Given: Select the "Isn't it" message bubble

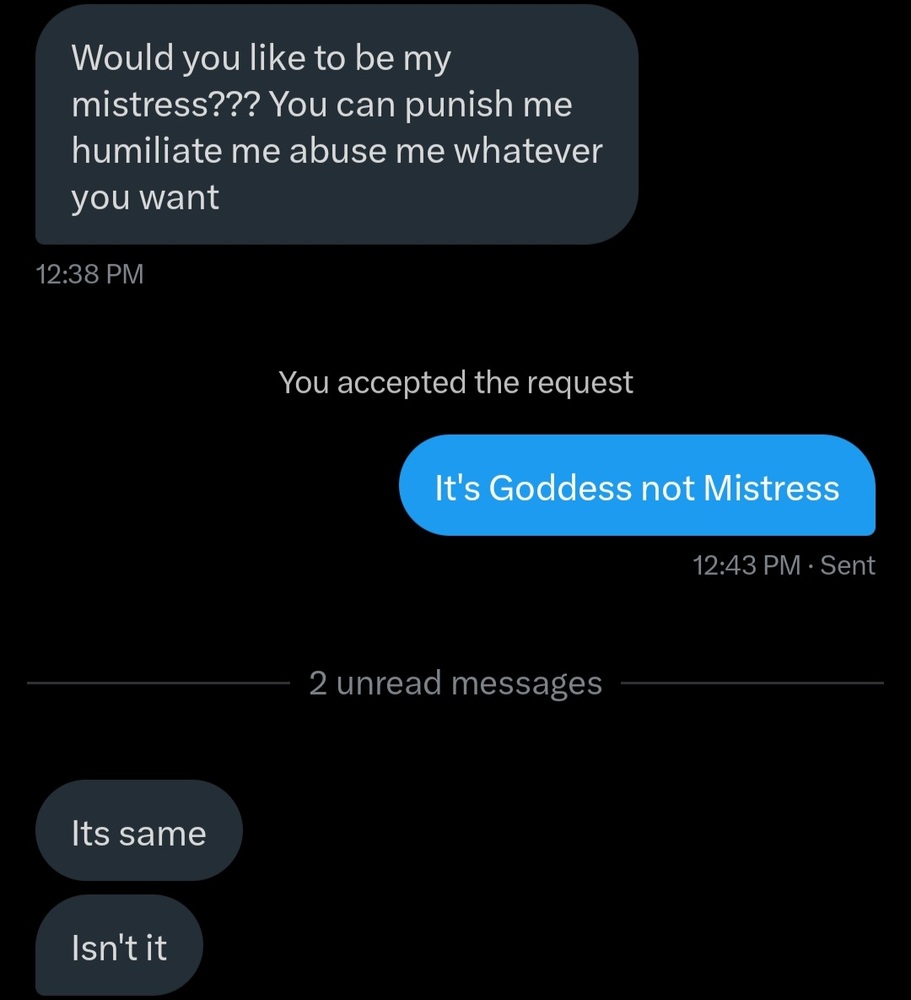Looking at the screenshot, I should (119, 946).
